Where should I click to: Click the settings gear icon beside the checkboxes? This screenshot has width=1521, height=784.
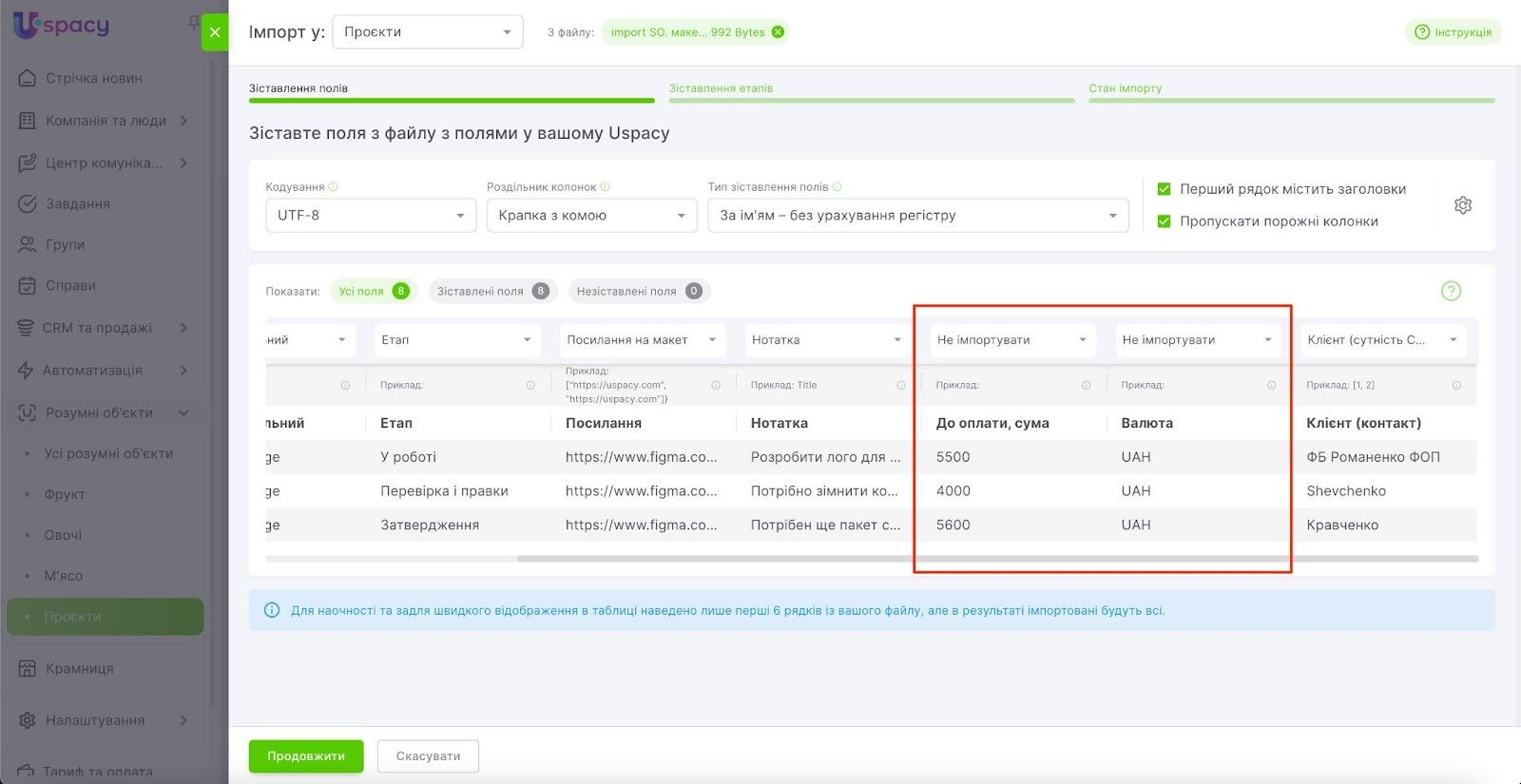click(1462, 205)
